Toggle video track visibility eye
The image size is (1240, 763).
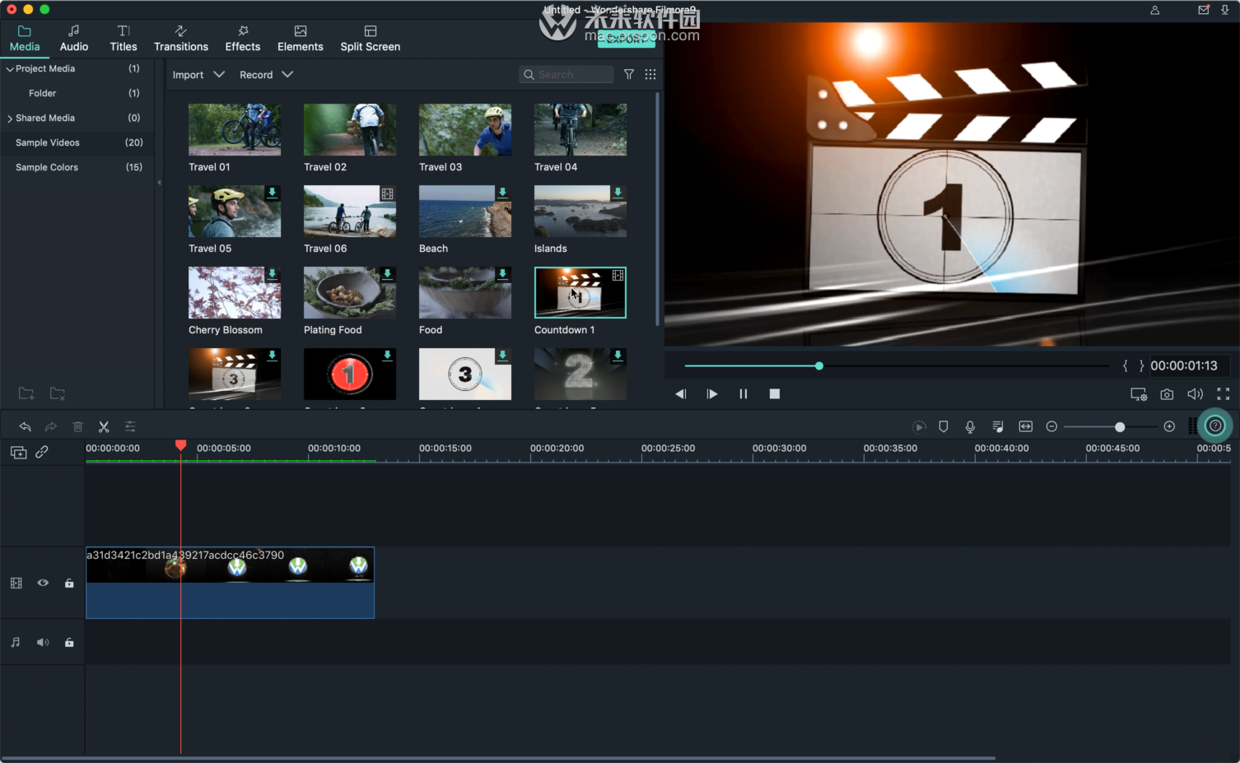pyautogui.click(x=43, y=583)
